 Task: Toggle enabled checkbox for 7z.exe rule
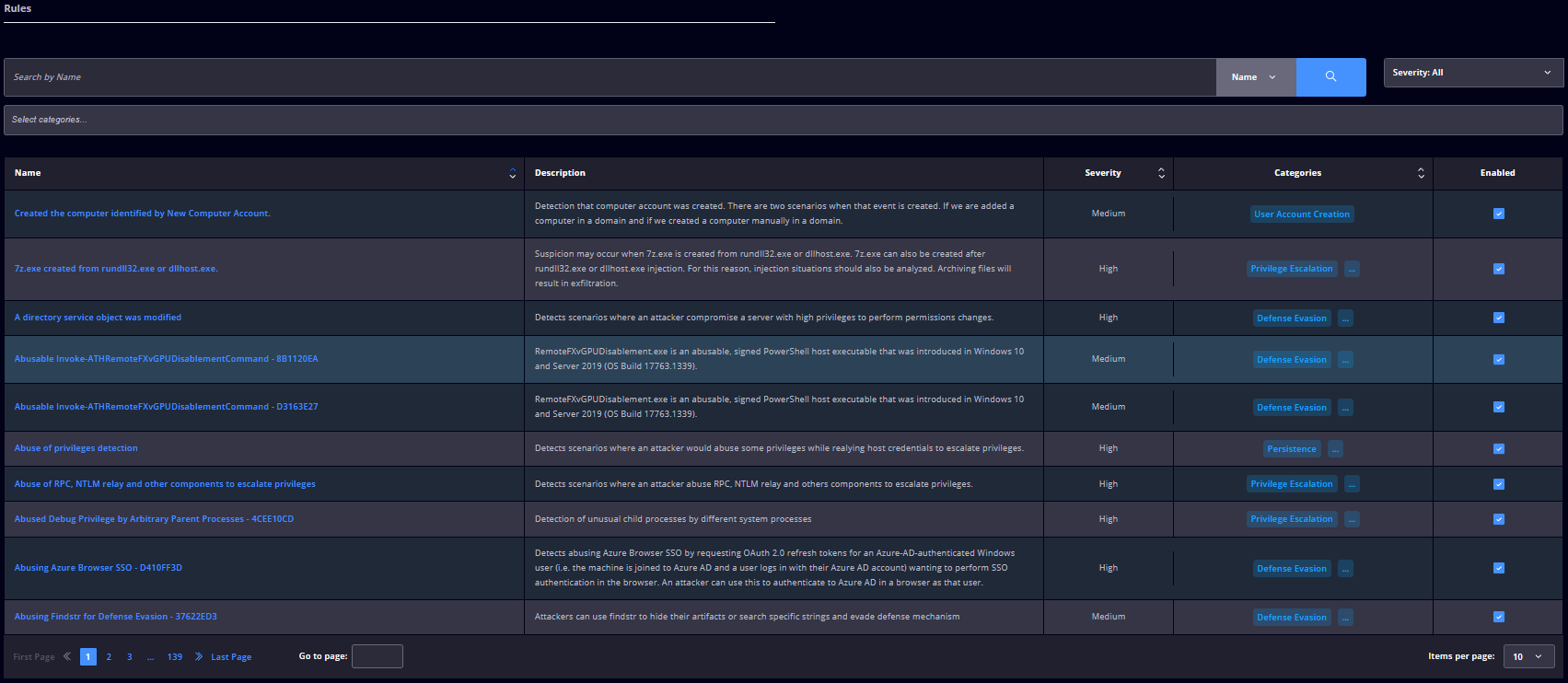(1499, 269)
